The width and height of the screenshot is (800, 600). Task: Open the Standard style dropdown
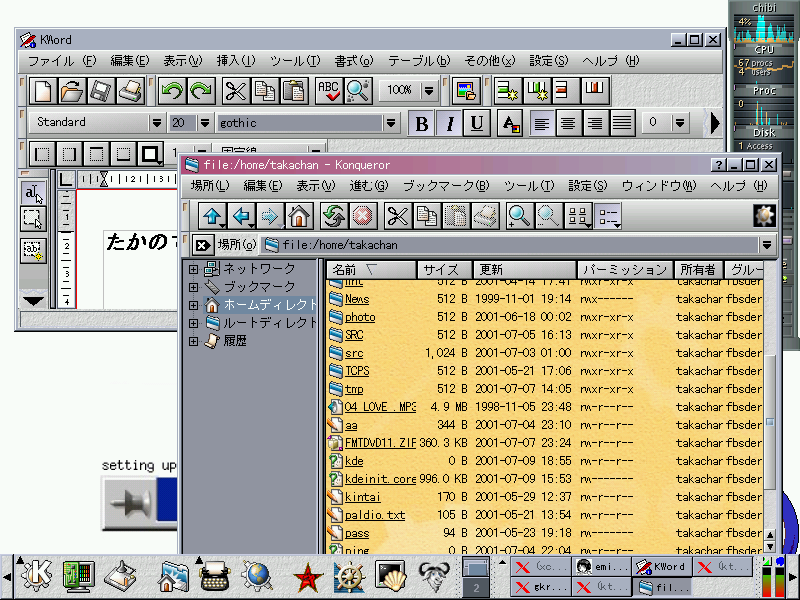(157, 123)
